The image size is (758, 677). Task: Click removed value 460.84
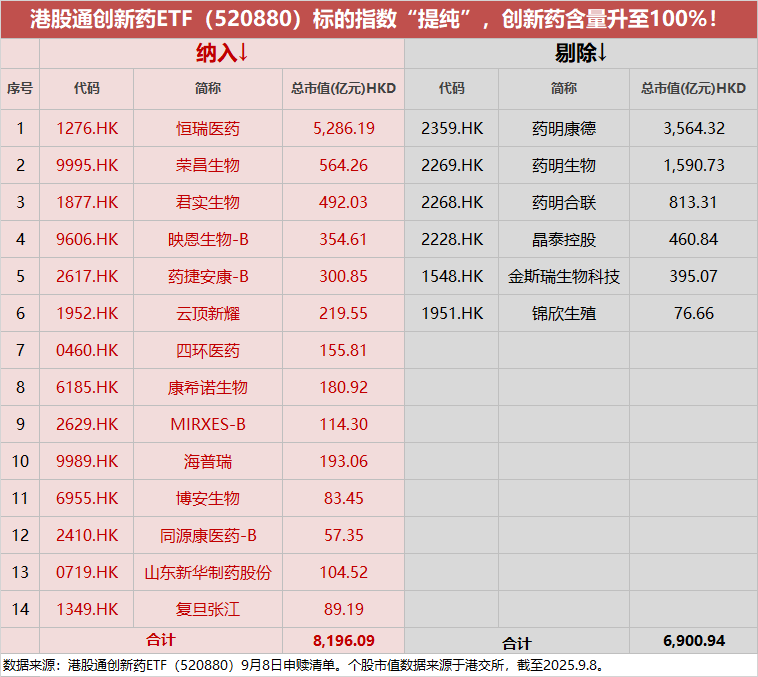tap(694, 239)
